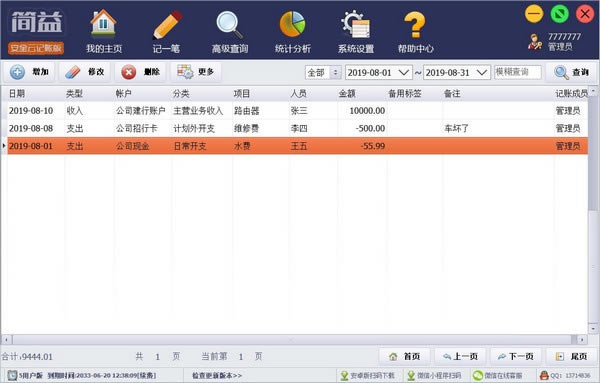The width and height of the screenshot is (600, 383).
Task: Sort by 类型 column header
Action: [x=74, y=94]
